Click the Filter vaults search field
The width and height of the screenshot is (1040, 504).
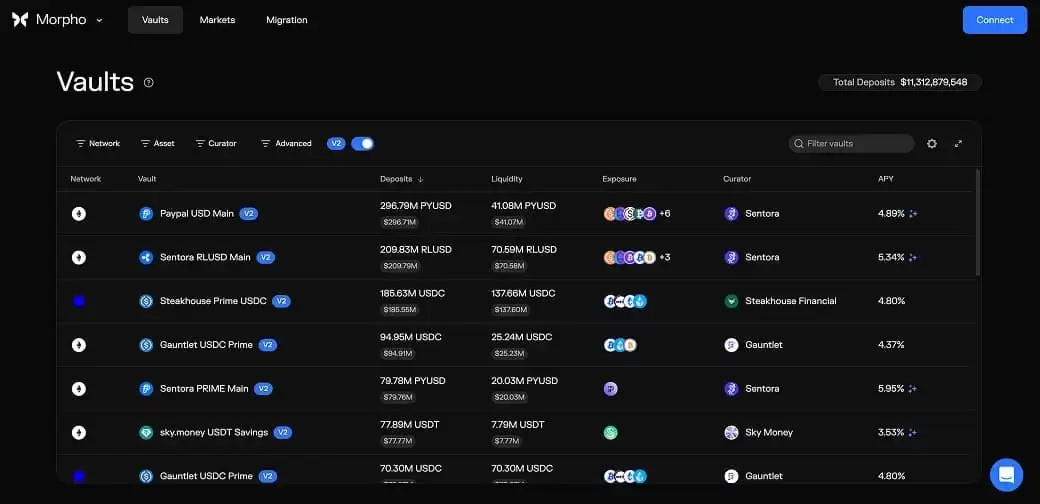coord(852,143)
